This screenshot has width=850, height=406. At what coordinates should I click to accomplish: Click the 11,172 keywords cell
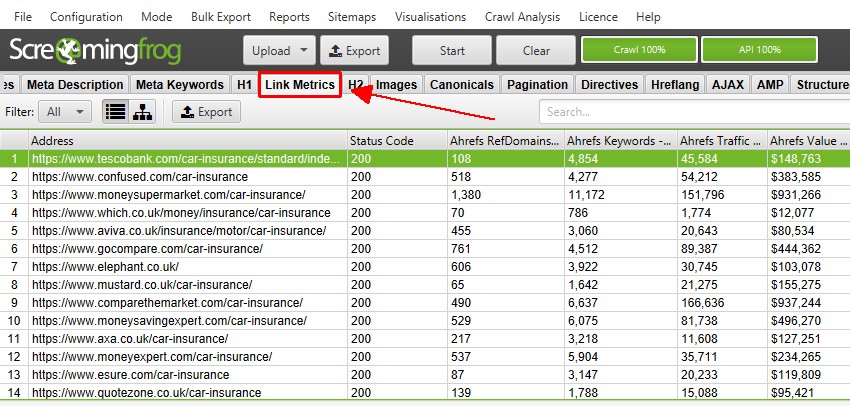point(621,195)
